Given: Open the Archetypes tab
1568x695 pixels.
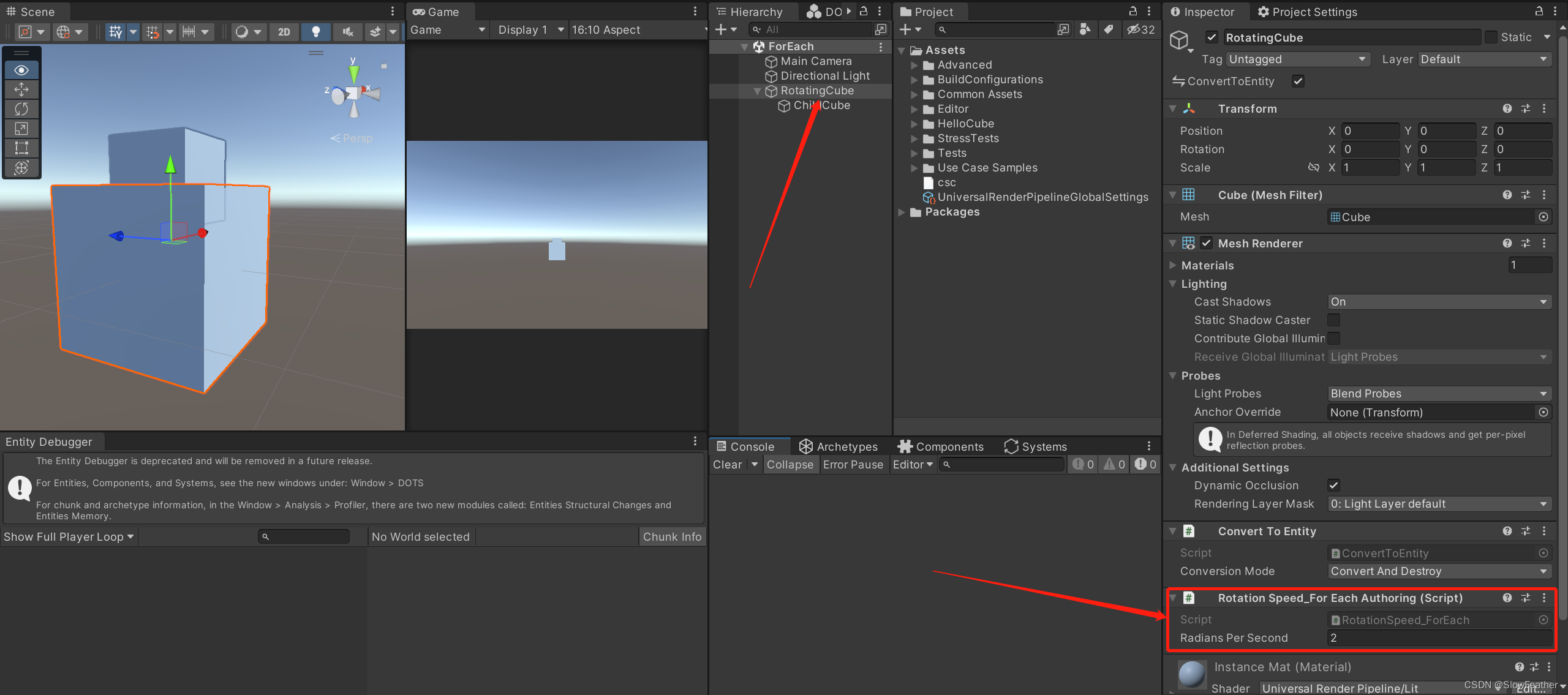Looking at the screenshot, I should click(x=839, y=446).
